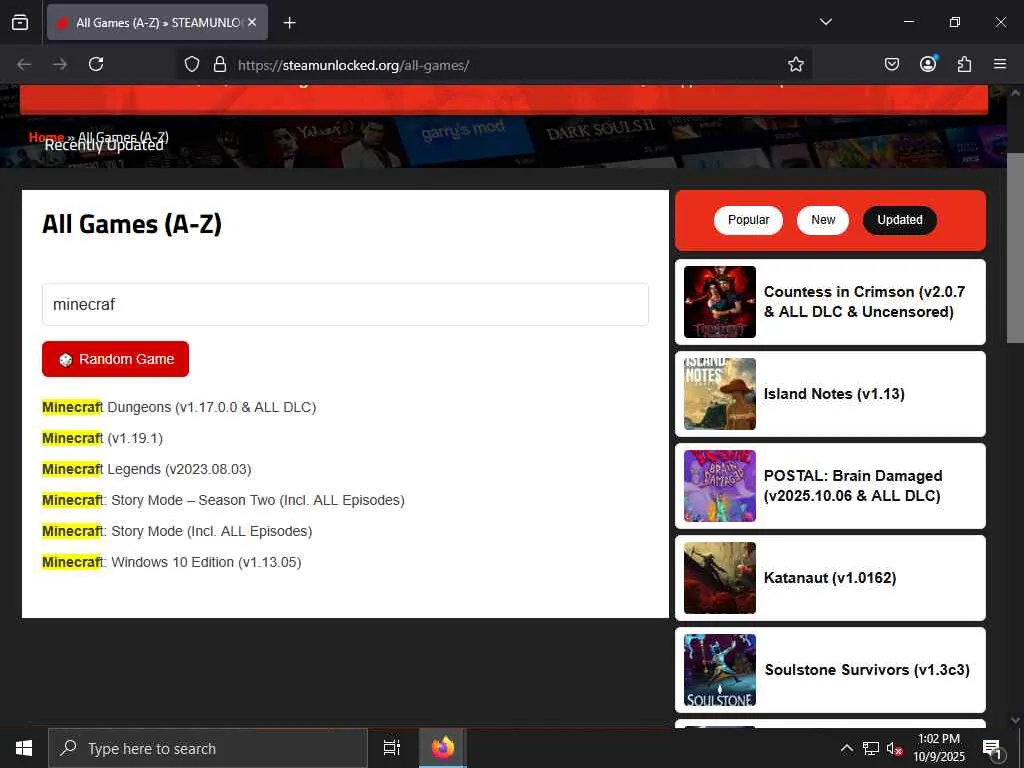Image resolution: width=1024 pixels, height=768 pixels.
Task: Go back using the browser back arrow
Action: [24, 65]
